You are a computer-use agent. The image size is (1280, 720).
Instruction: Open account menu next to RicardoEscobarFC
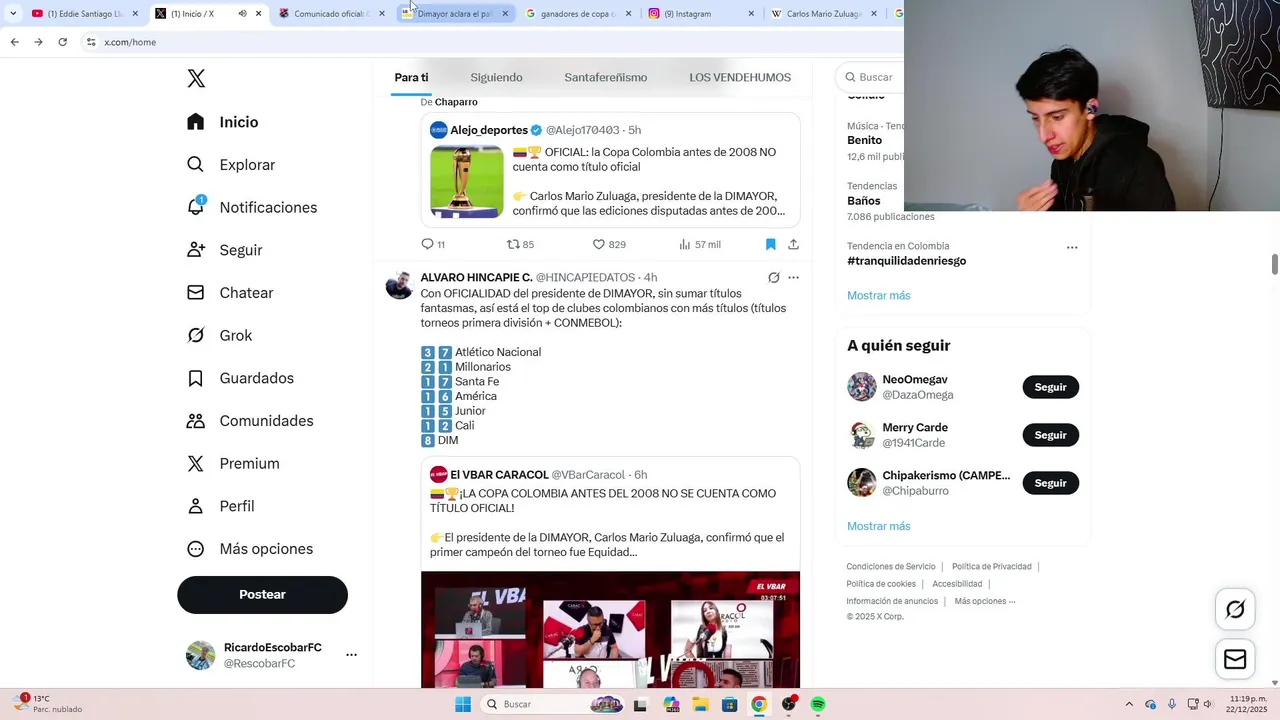click(351, 655)
